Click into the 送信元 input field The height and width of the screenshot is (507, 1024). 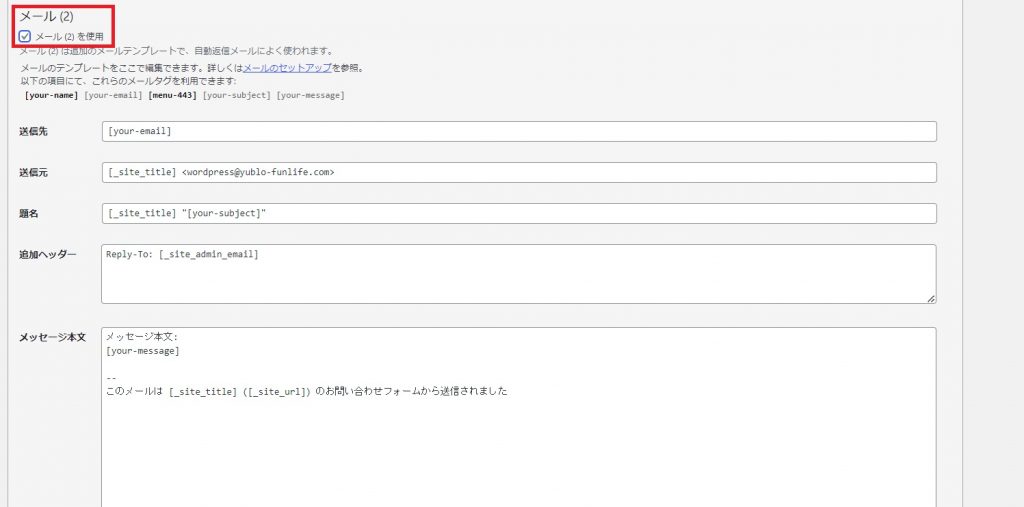[x=519, y=172]
